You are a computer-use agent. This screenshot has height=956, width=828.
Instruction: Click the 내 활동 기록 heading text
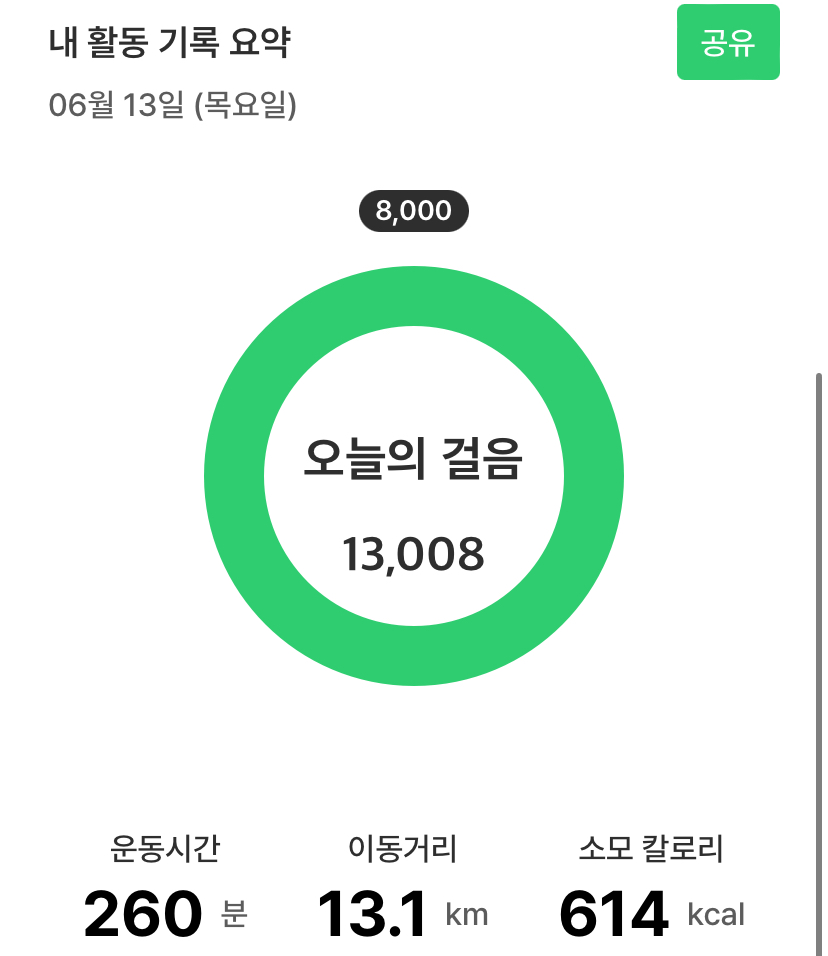click(131, 43)
